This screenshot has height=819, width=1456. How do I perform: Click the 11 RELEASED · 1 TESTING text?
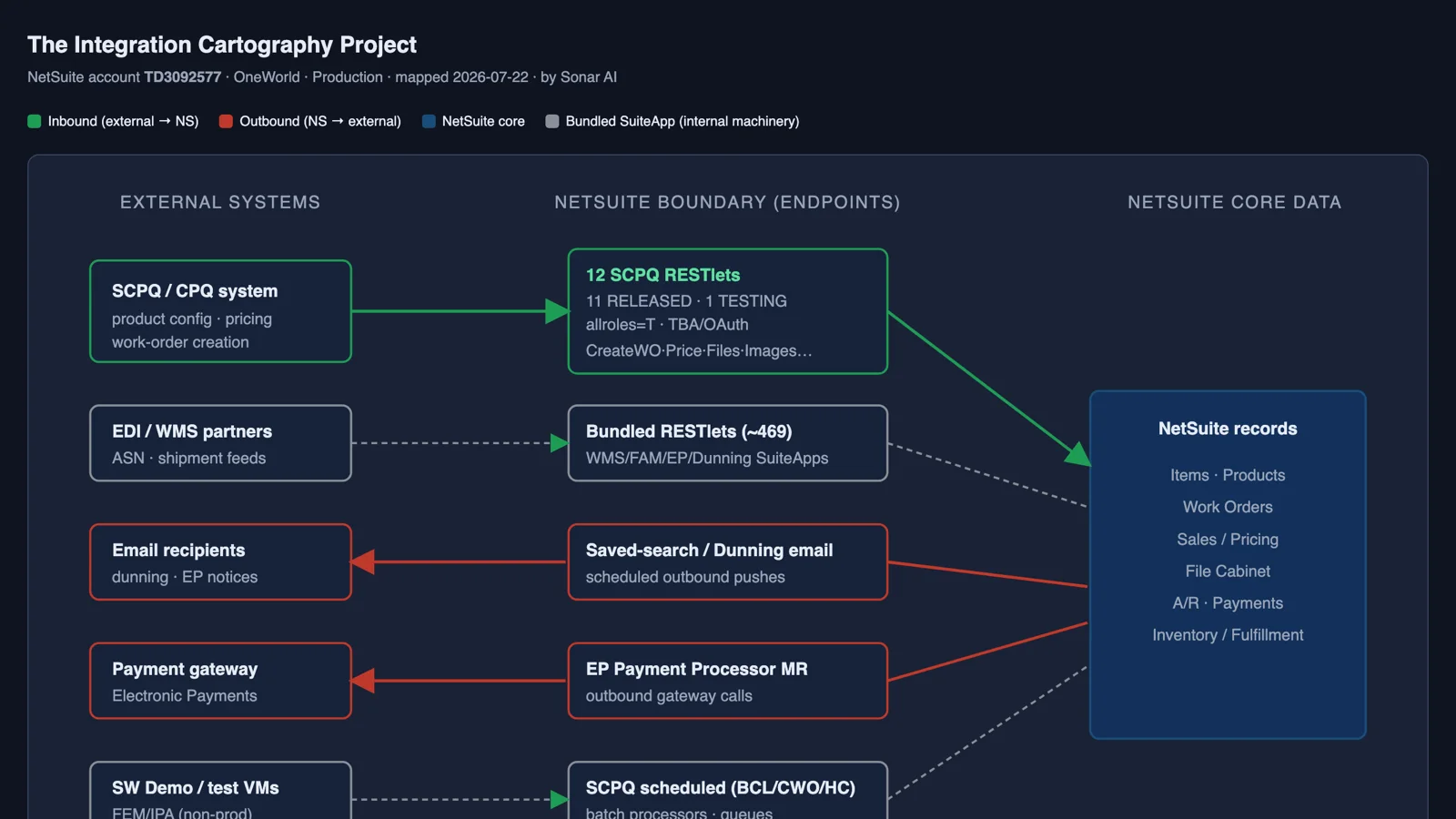(686, 301)
